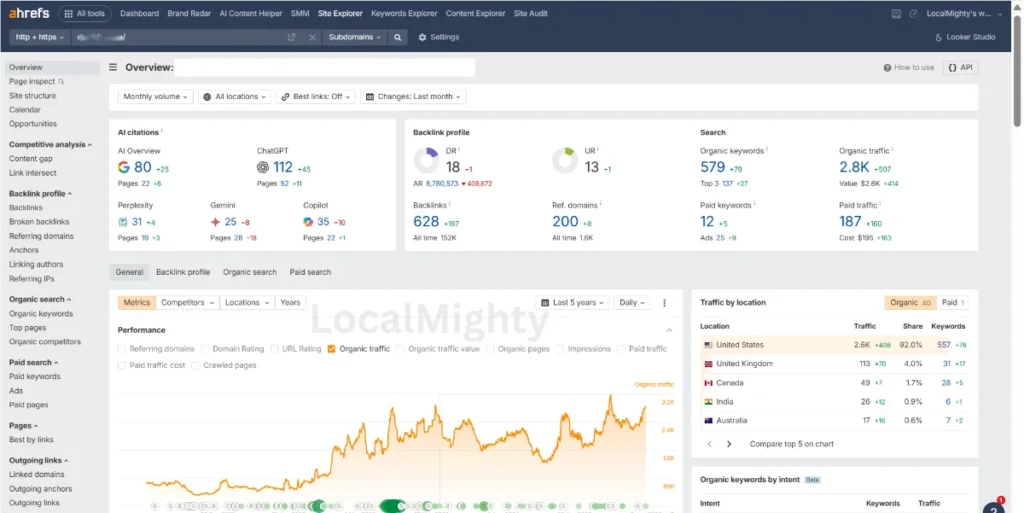Screen dimensions: 1024x513
Task: Enable the Paid traffic checkbox
Action: (621, 349)
